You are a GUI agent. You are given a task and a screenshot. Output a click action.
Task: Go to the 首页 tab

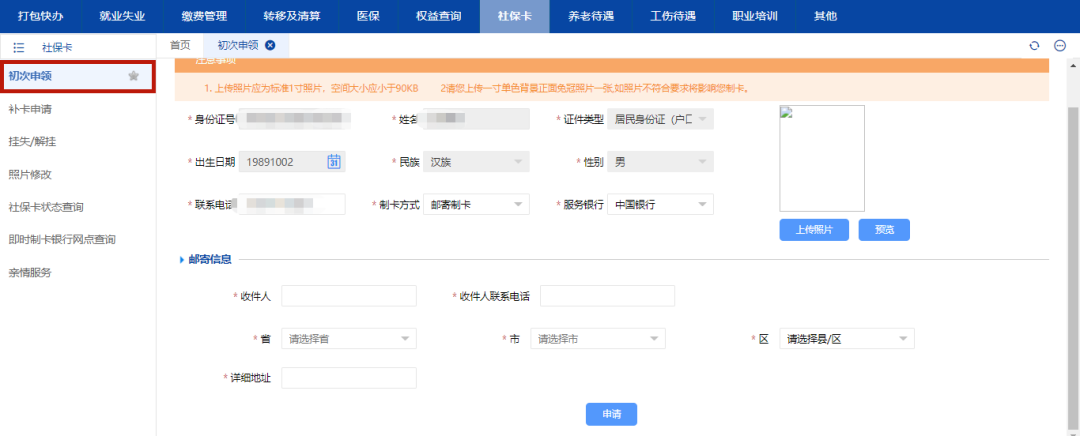[x=180, y=45]
